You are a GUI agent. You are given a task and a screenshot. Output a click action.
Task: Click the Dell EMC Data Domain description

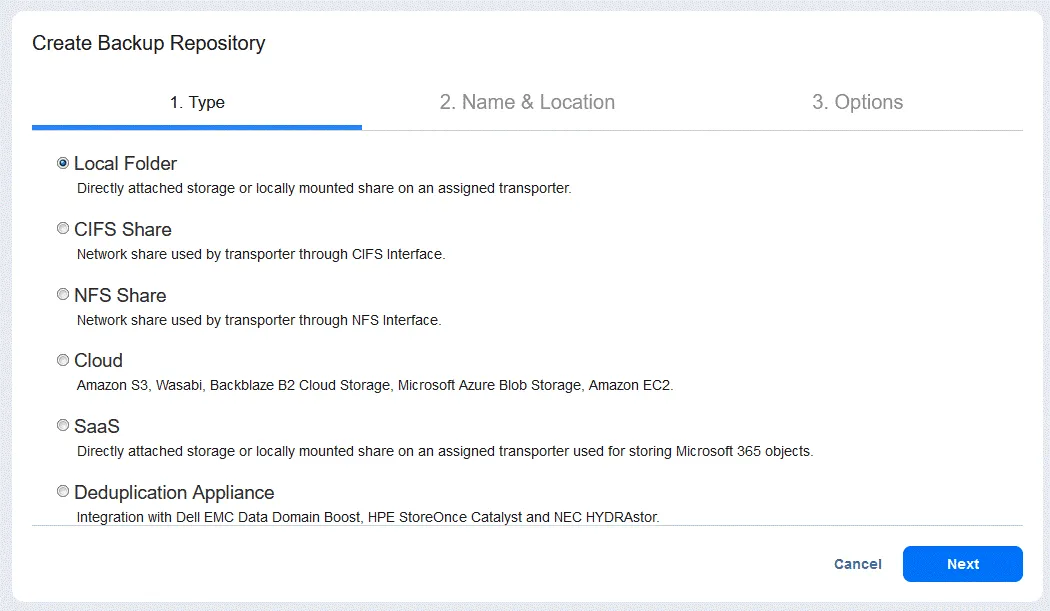pyautogui.click(x=368, y=517)
